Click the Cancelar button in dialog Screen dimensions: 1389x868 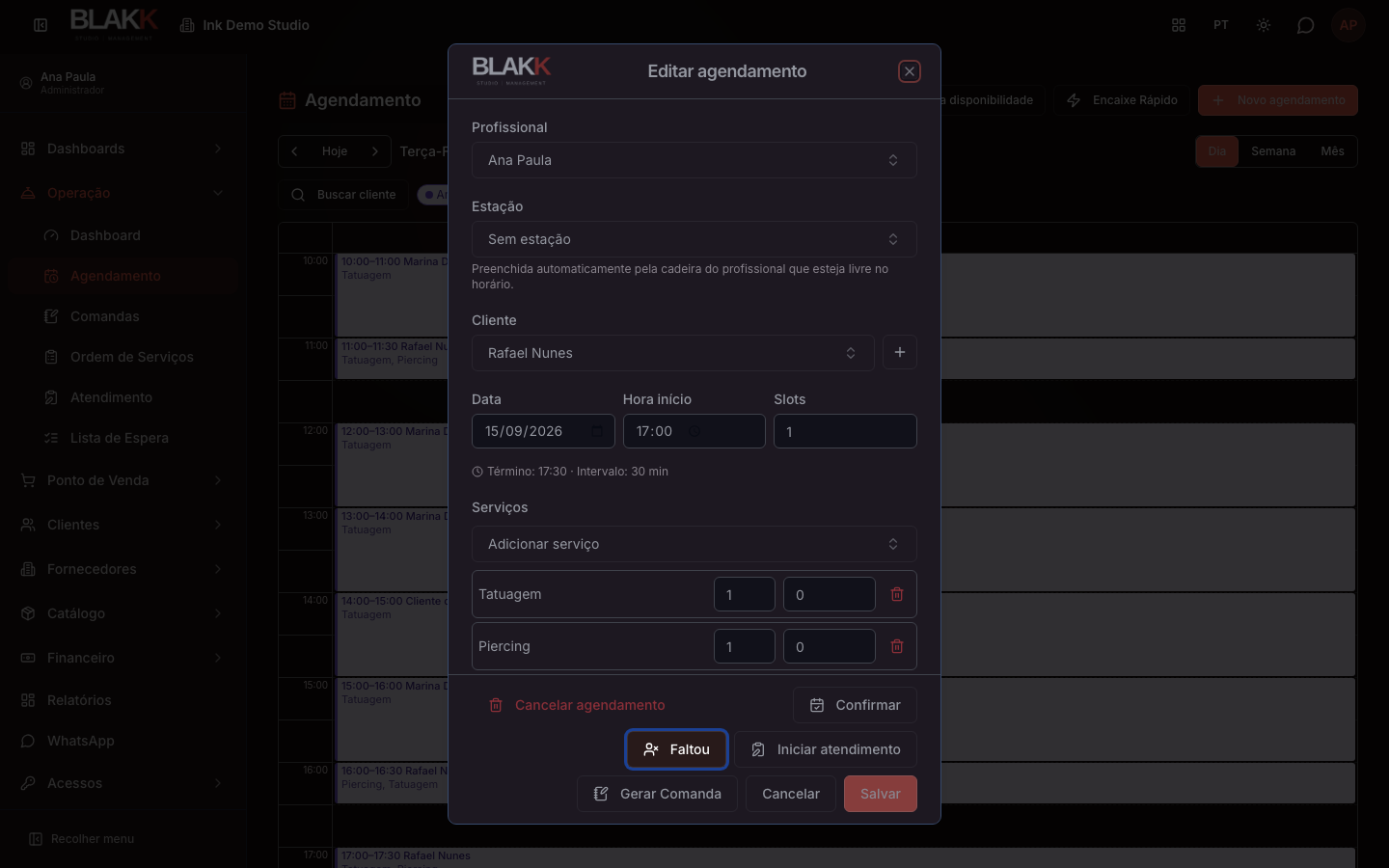coord(791,794)
